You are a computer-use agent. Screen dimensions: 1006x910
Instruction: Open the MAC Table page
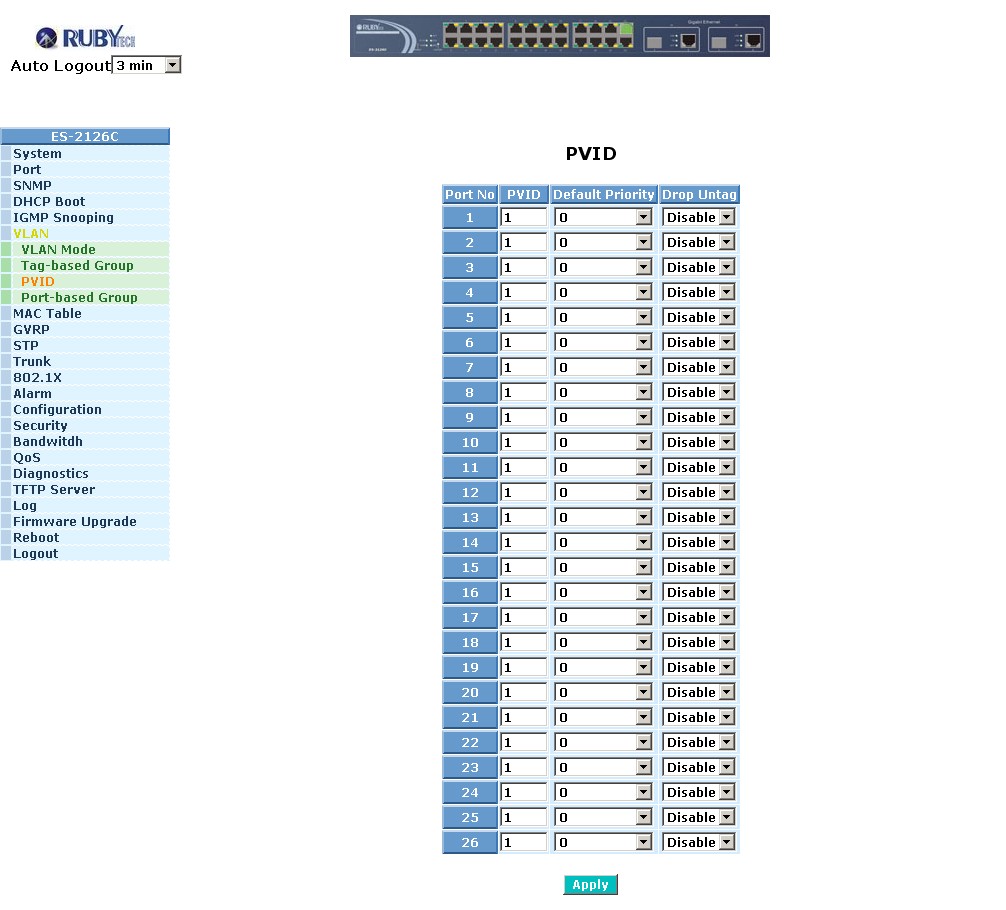(47, 314)
